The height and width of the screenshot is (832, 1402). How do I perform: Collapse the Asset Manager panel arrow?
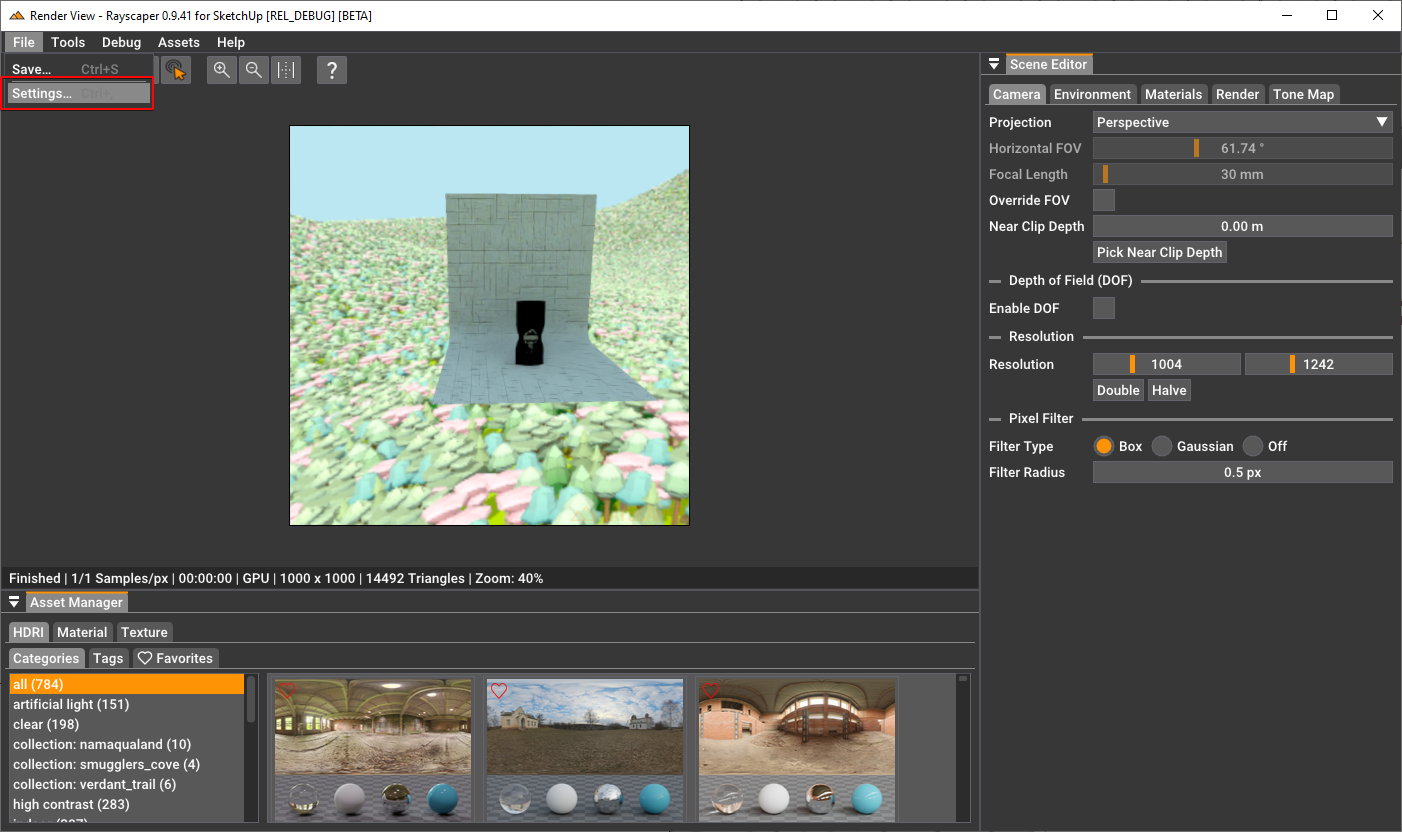pyautogui.click(x=14, y=602)
